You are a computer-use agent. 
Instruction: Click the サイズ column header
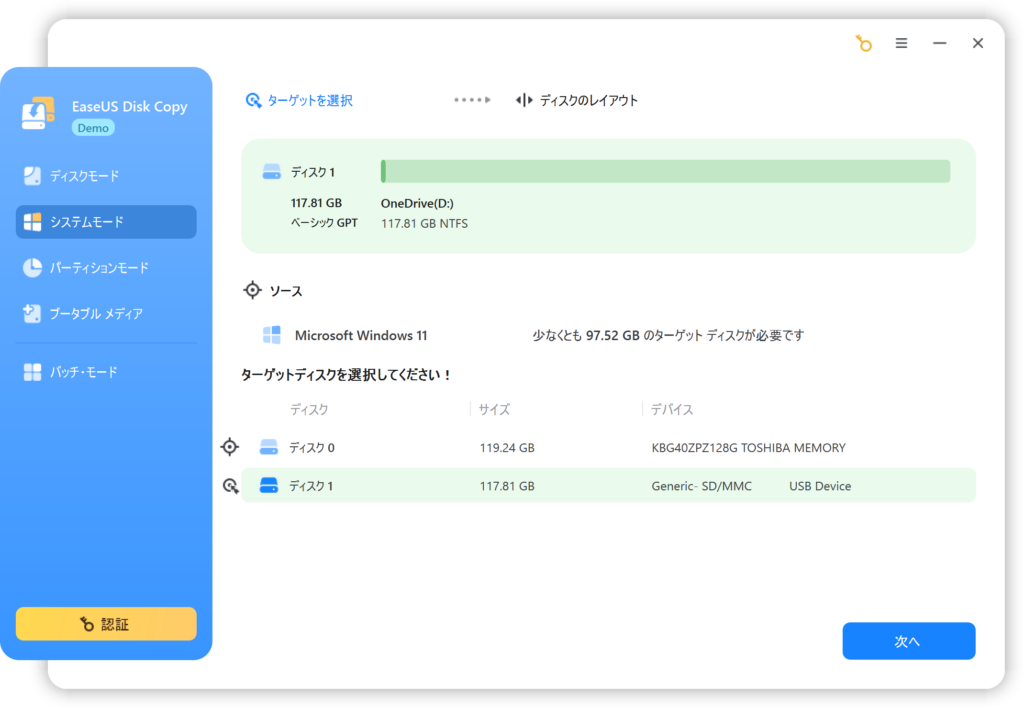click(x=494, y=410)
